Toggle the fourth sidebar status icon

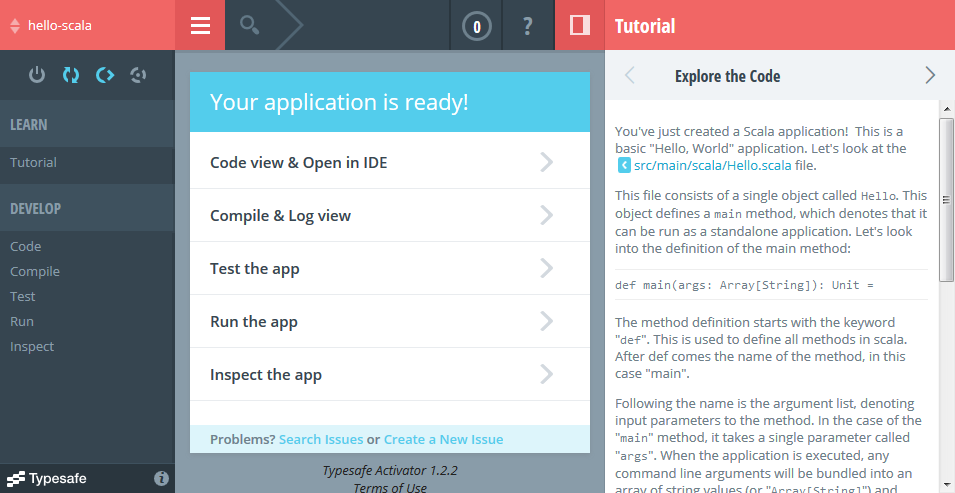[x=138, y=75]
